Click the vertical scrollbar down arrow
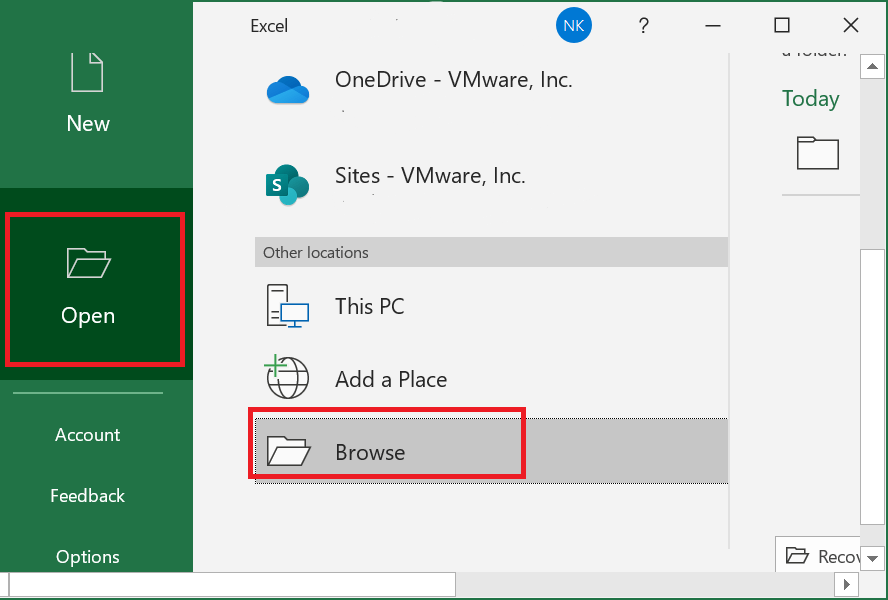888x600 pixels. [872, 559]
